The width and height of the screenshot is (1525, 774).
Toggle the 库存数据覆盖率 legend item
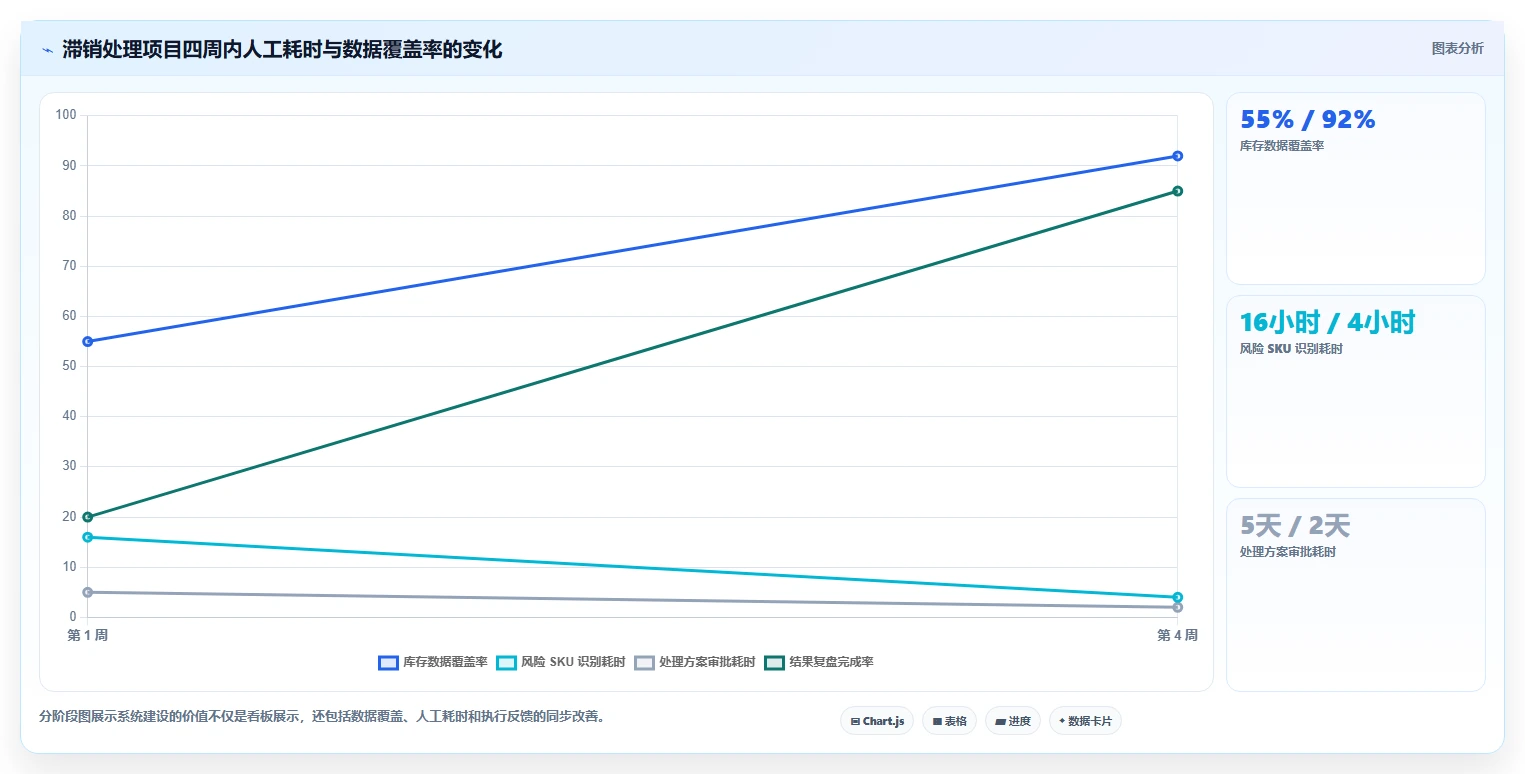point(433,662)
